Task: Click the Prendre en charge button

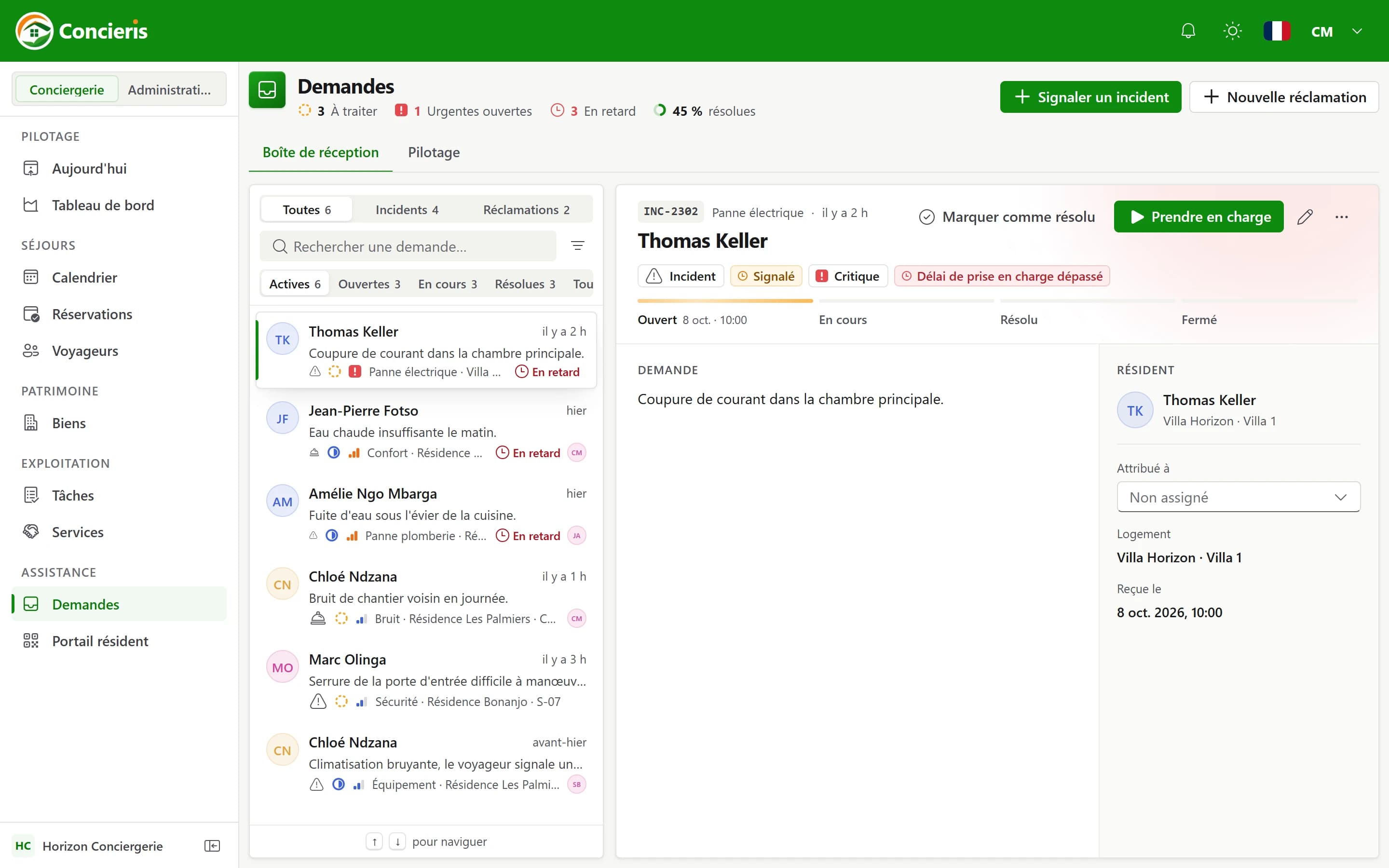Action: click(x=1198, y=217)
